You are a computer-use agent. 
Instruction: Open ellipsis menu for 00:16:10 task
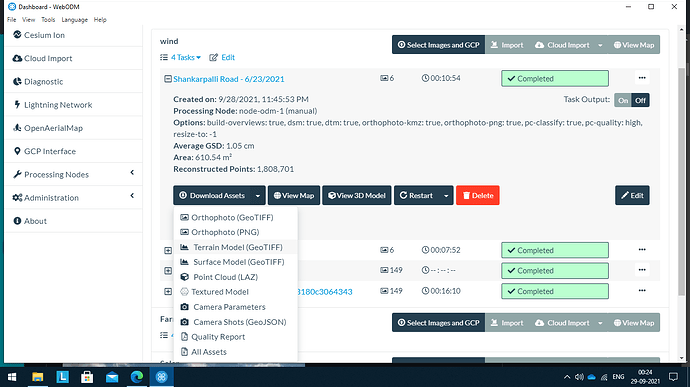642,291
